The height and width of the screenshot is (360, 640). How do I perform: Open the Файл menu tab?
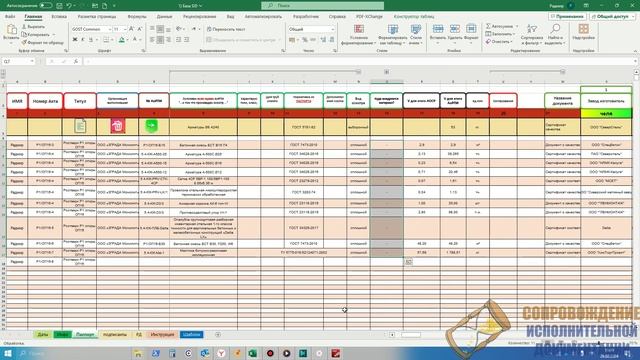pos(10,17)
